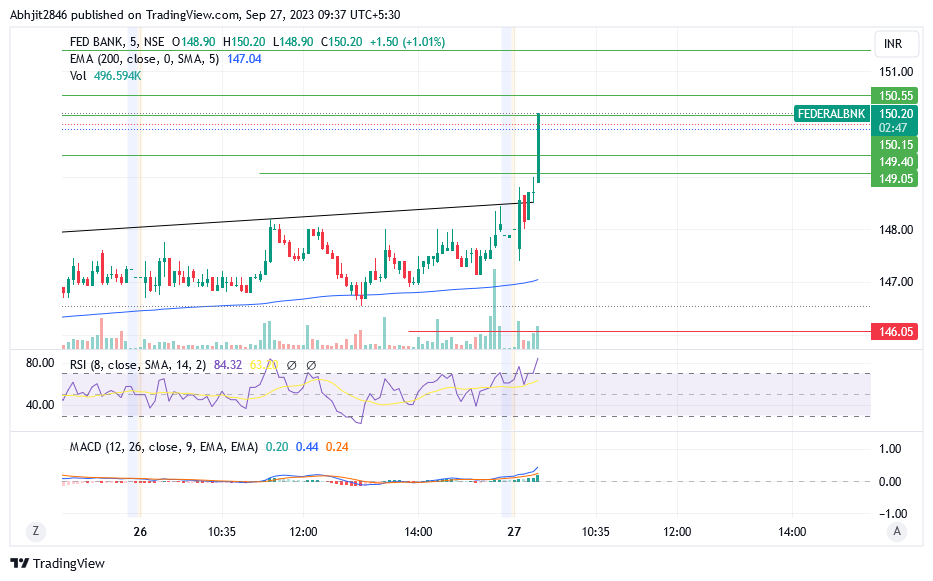
Task: Click the RSI 40.00 scale value
Action: click(x=40, y=405)
